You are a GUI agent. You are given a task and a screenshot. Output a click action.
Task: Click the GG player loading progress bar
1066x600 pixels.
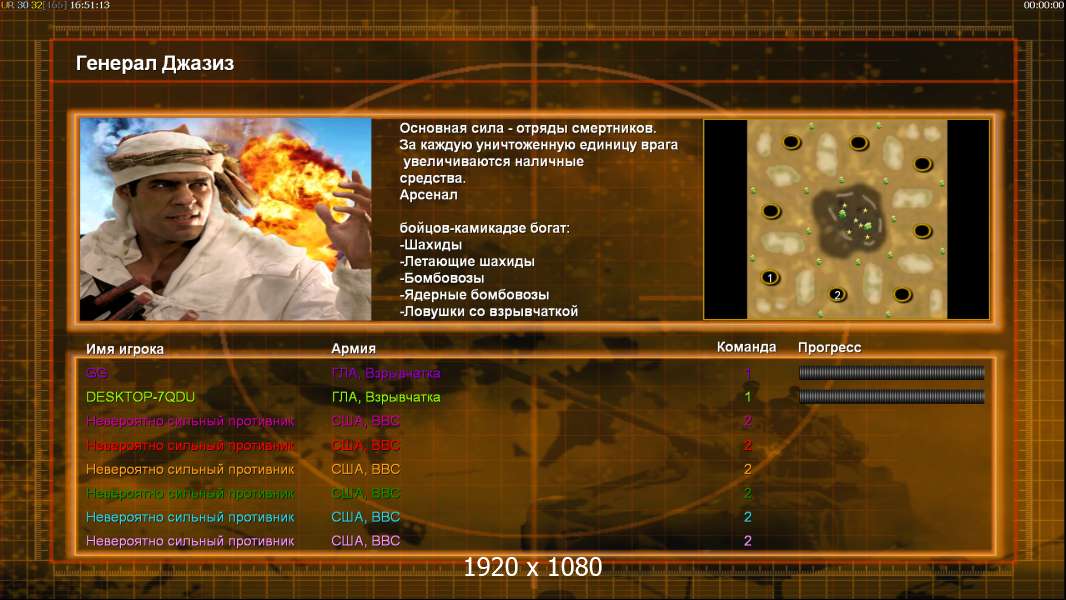pos(891,373)
